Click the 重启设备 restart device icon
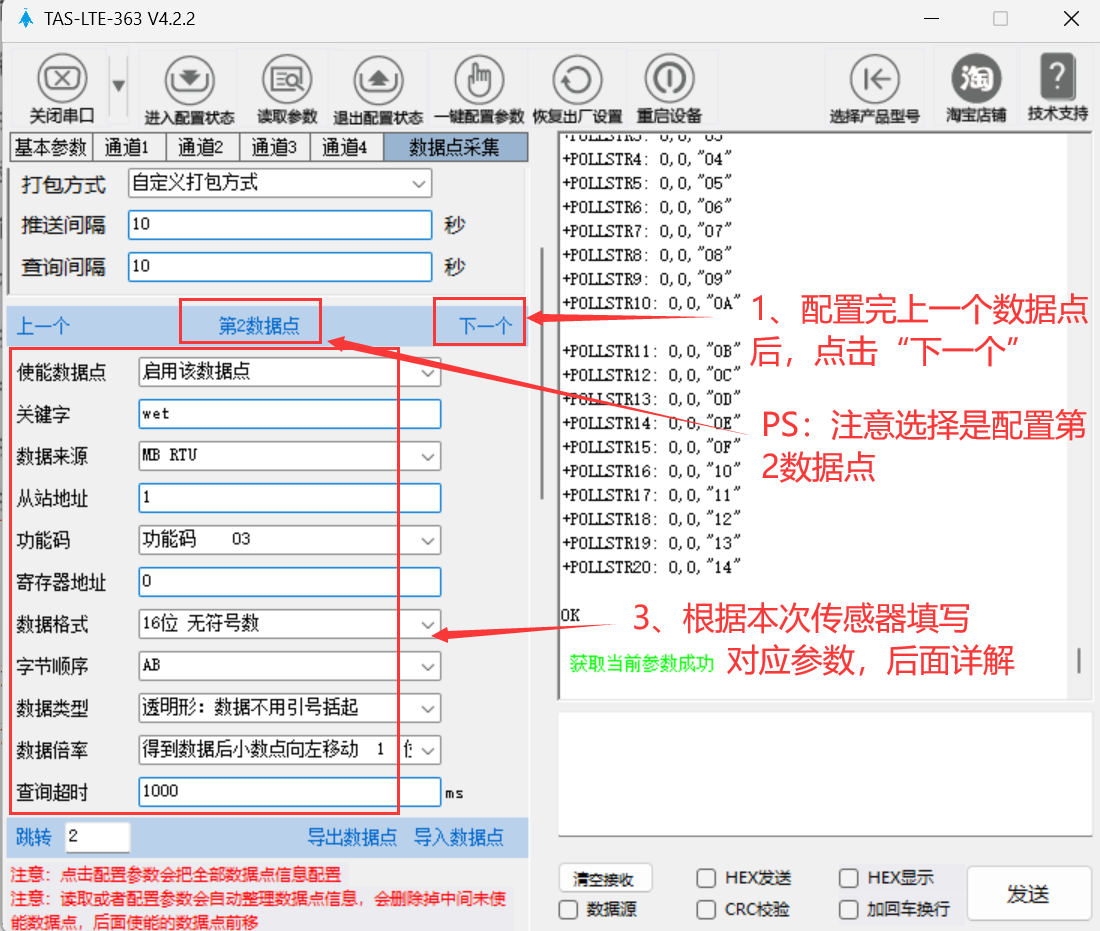Image resolution: width=1100 pixels, height=931 pixels. (669, 79)
